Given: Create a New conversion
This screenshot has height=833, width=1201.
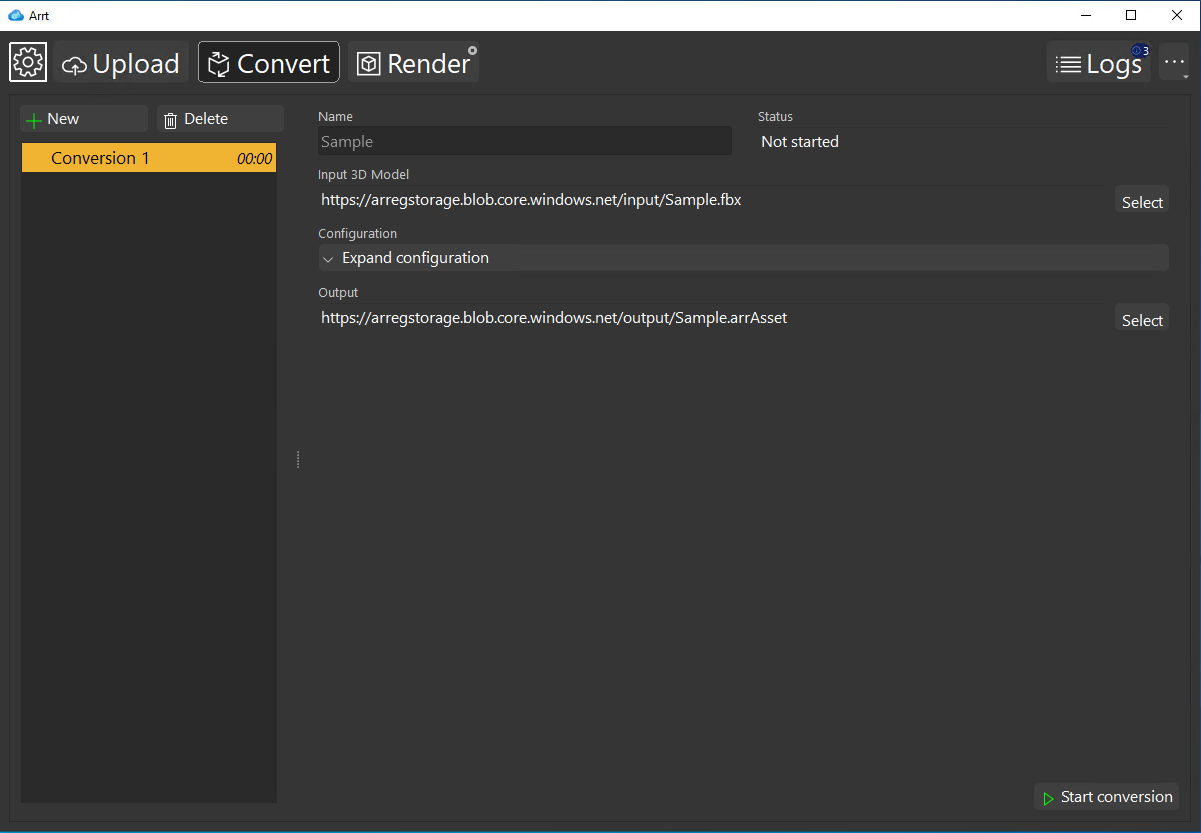Looking at the screenshot, I should click(84, 119).
